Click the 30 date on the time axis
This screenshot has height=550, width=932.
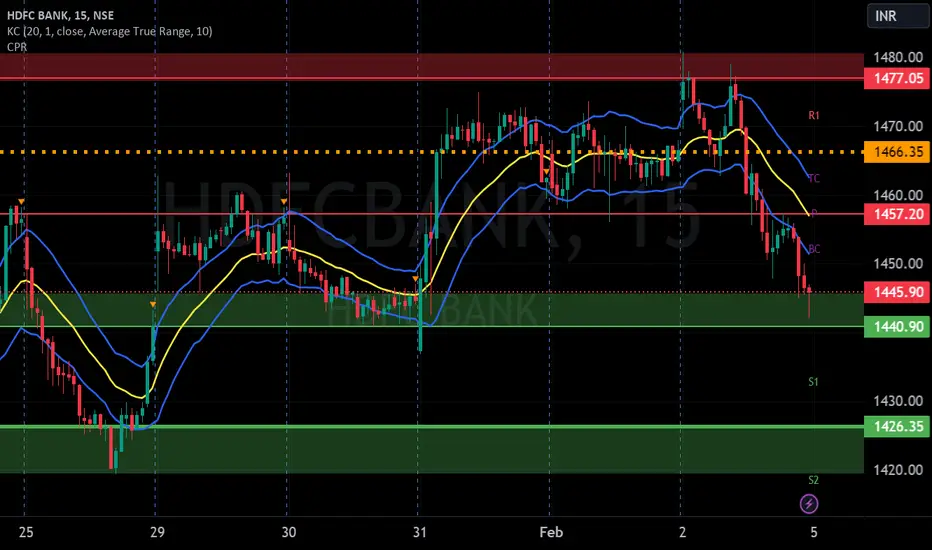point(288,532)
